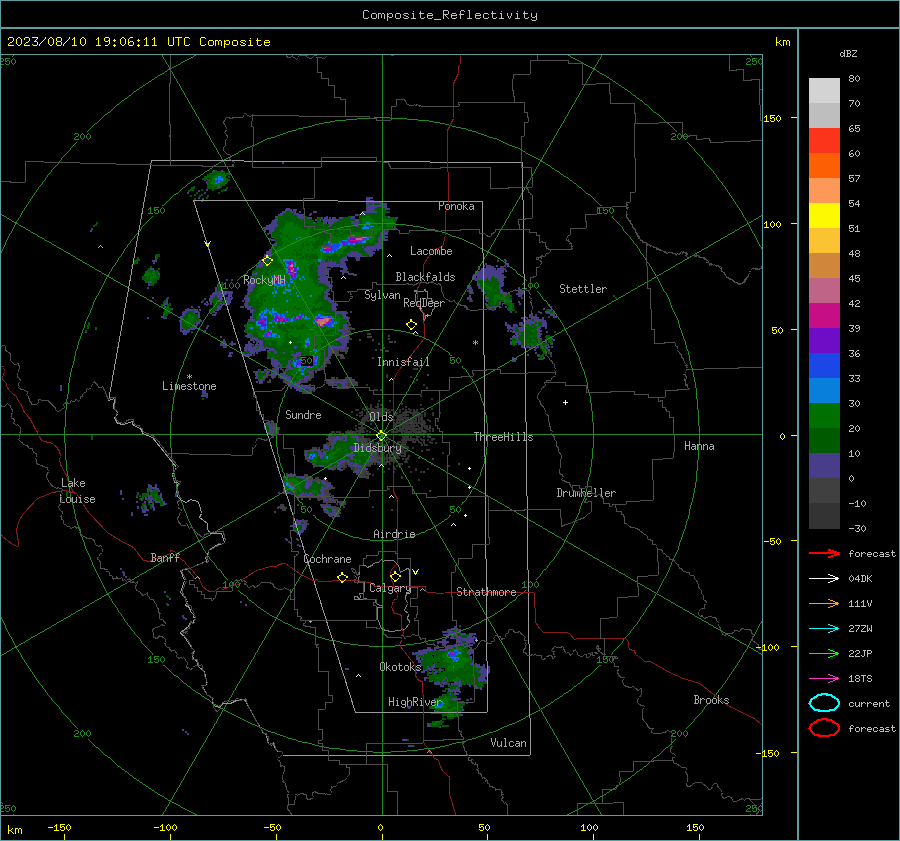Click the Lacombe town label
Image resolution: width=900 pixels, height=841 pixels.
[431, 251]
